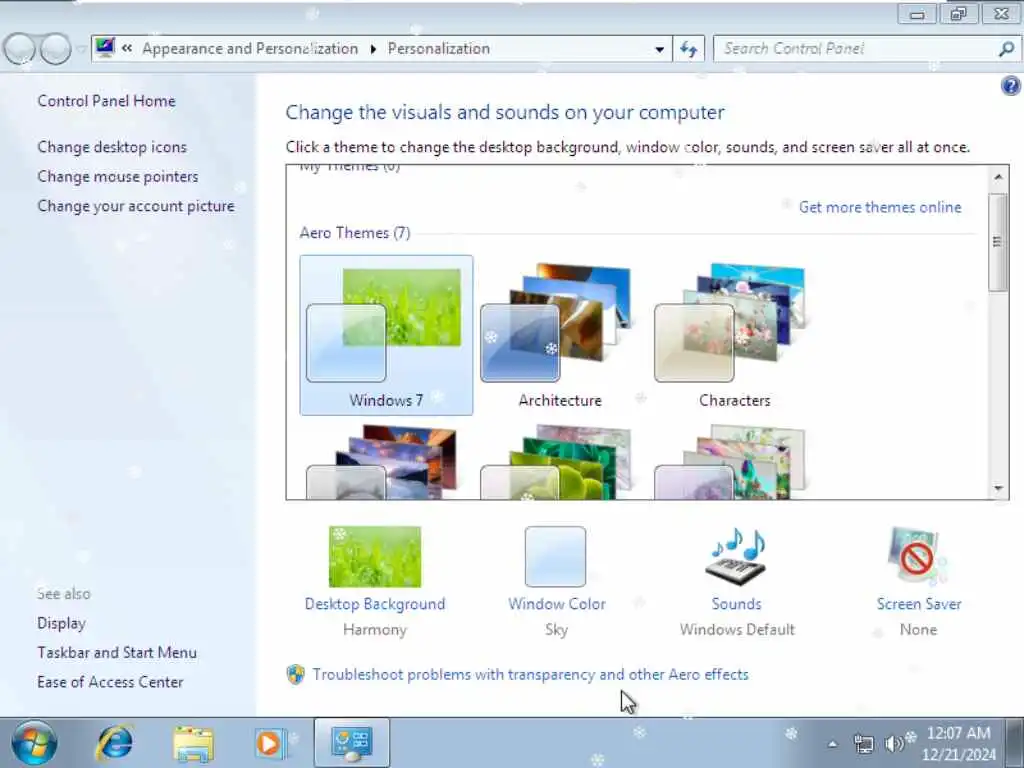The height and width of the screenshot is (768, 1024).
Task: Click the Control Panel taskbar button
Action: (352, 743)
